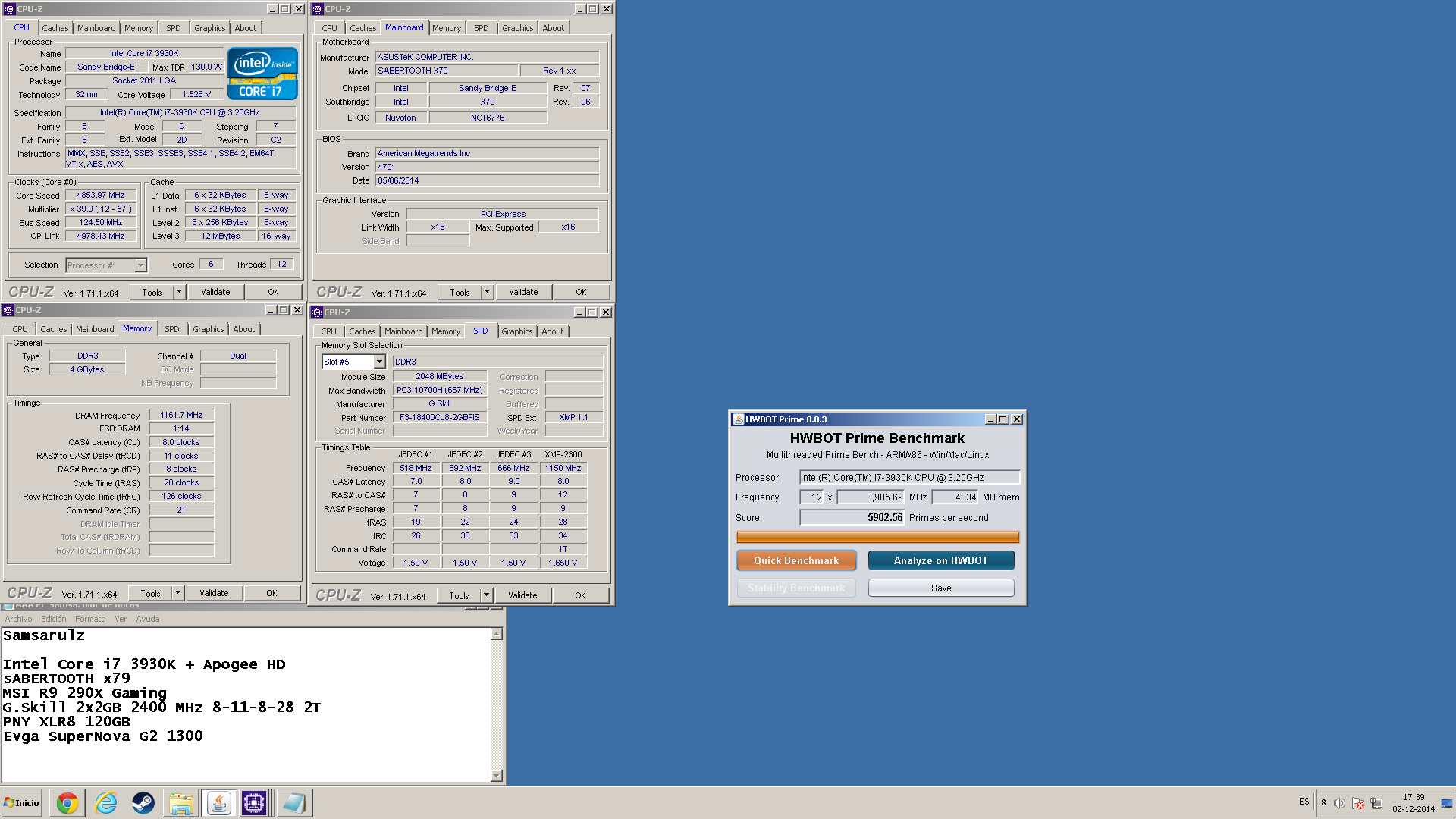1456x819 pixels.
Task: Open Tools dropdown arrow in Memory window
Action: click(x=177, y=593)
